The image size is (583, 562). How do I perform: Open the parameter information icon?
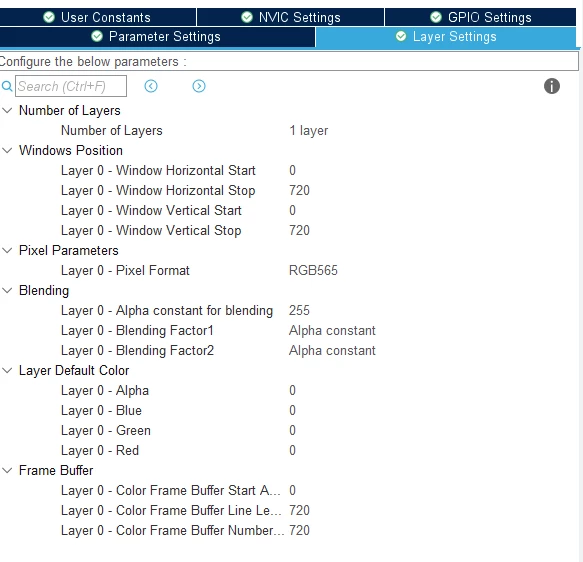tap(552, 86)
